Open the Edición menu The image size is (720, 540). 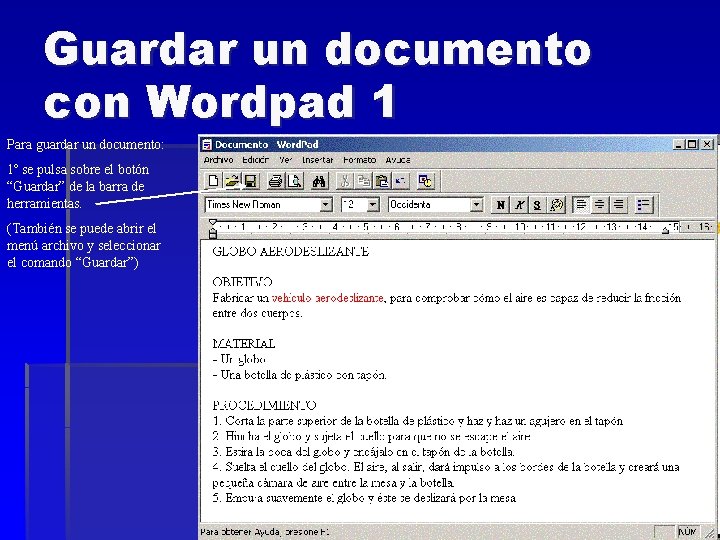tap(256, 160)
